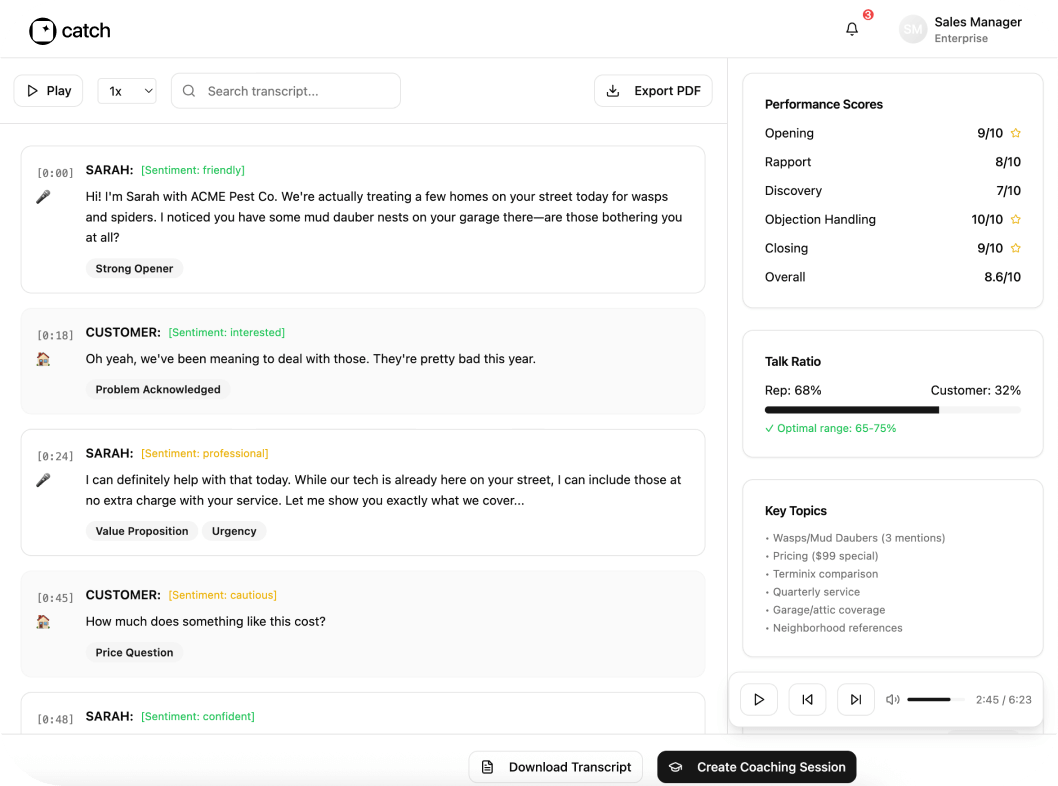Click the microphone icon beside Sarah's opening message
The height and width of the screenshot is (786, 1058).
coord(43,197)
